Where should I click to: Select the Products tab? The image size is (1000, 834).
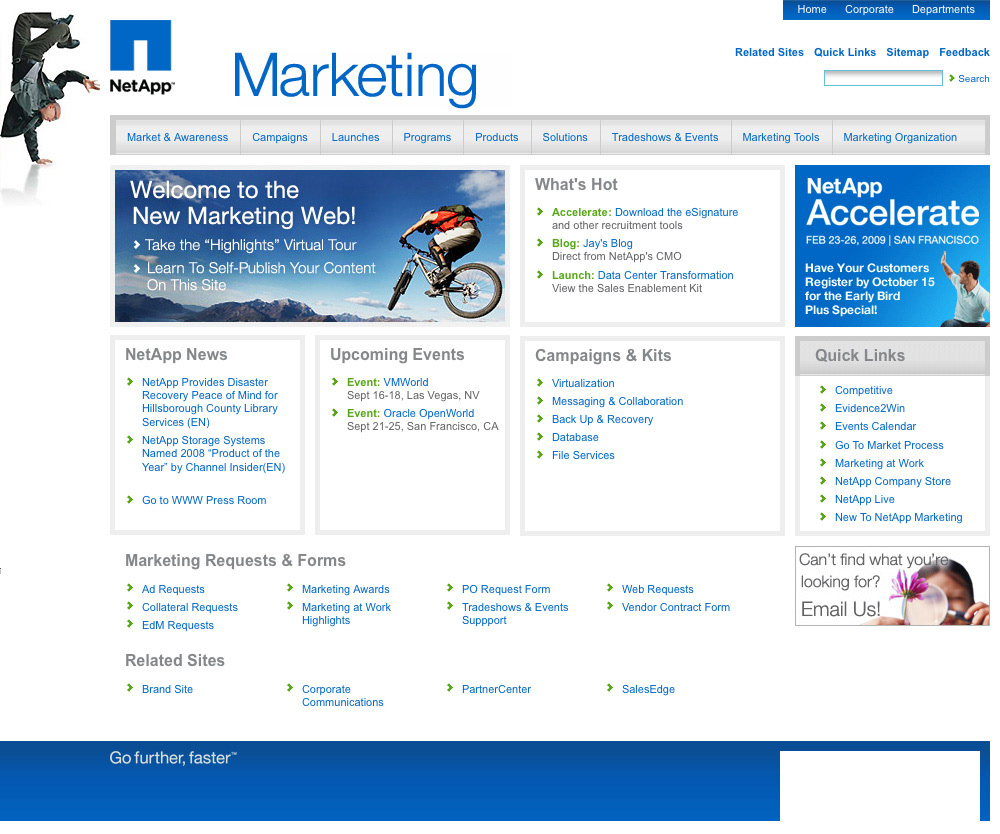[496, 137]
